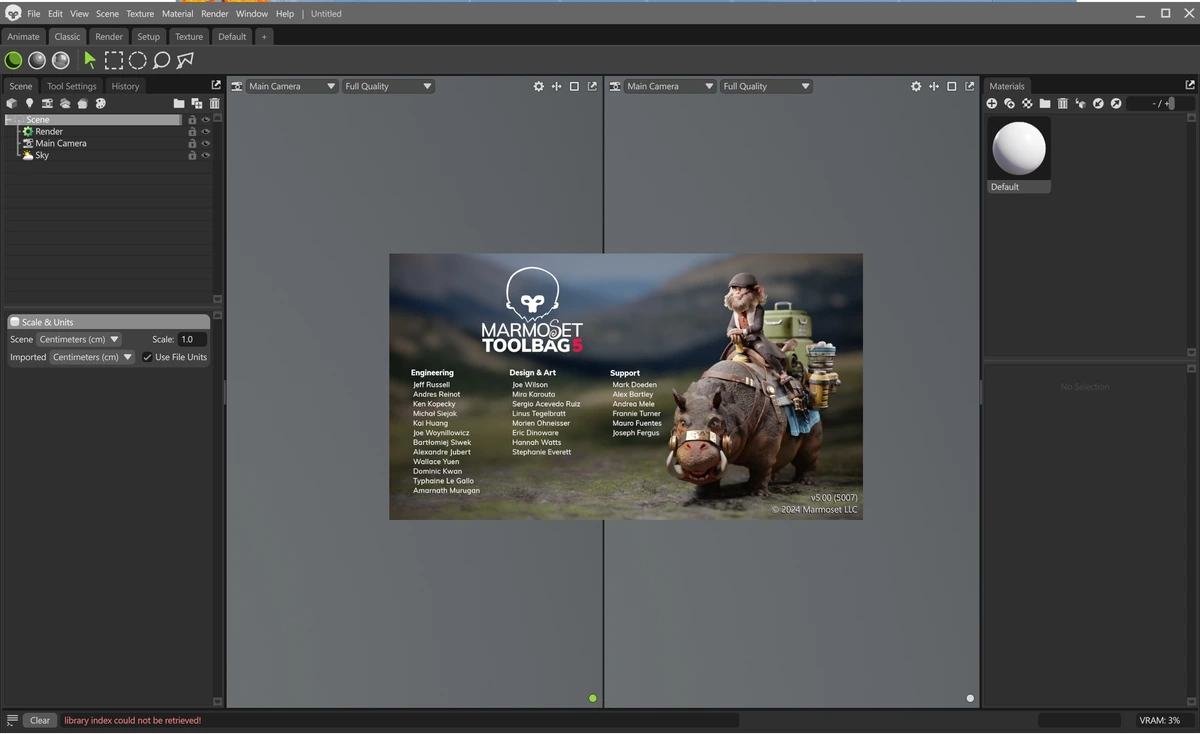Open right viewport Full Quality dropdown
This screenshot has height=734, width=1200.
pos(766,86)
